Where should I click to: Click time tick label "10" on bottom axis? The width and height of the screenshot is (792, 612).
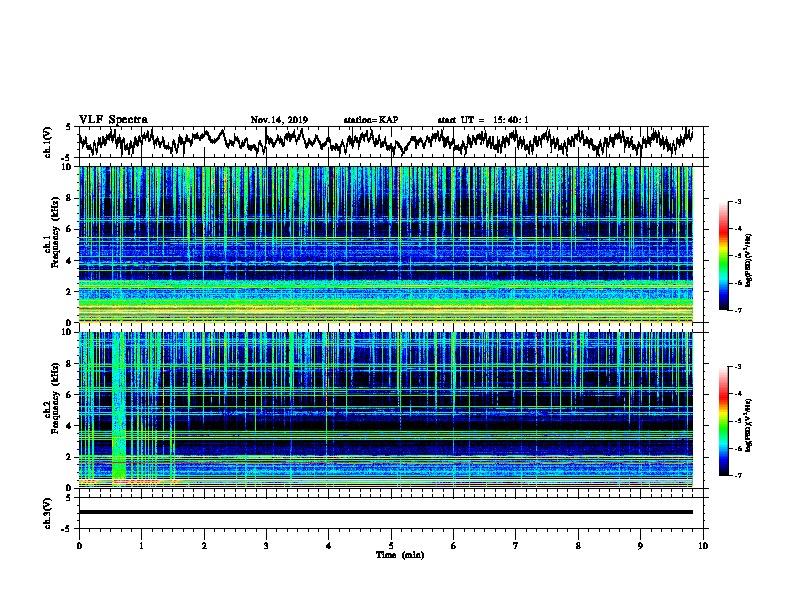(703, 546)
